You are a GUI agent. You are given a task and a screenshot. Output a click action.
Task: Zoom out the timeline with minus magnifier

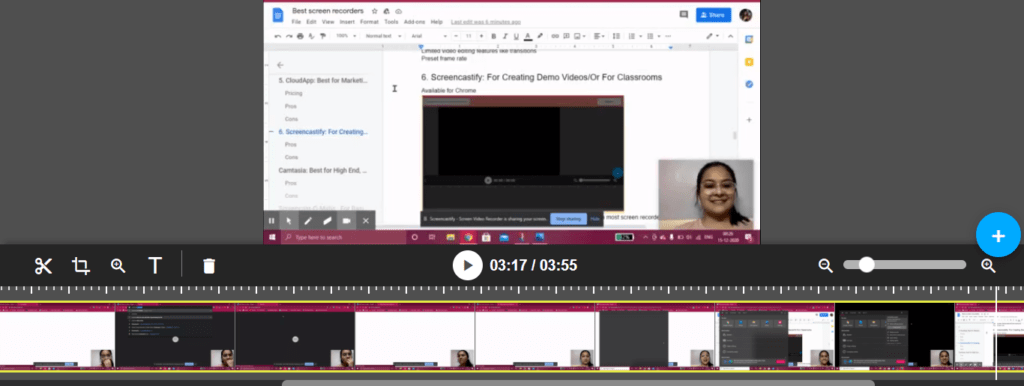(825, 265)
